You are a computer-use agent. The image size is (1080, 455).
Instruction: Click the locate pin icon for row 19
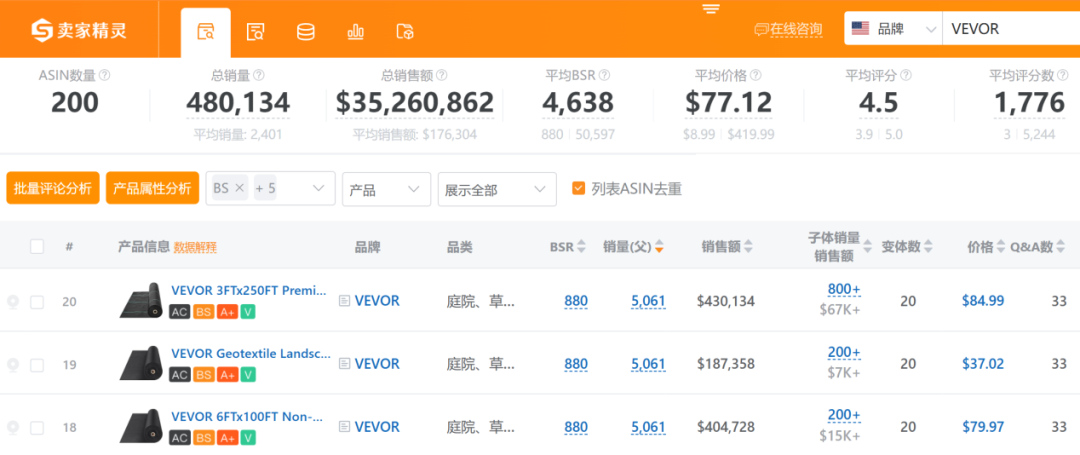pyautogui.click(x=12, y=365)
